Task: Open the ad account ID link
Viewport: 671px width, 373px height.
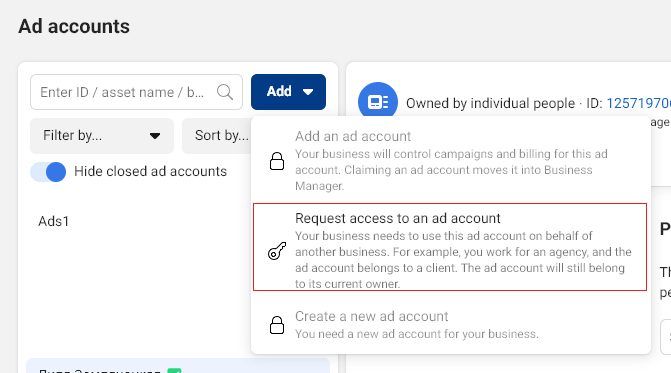Action: point(638,103)
